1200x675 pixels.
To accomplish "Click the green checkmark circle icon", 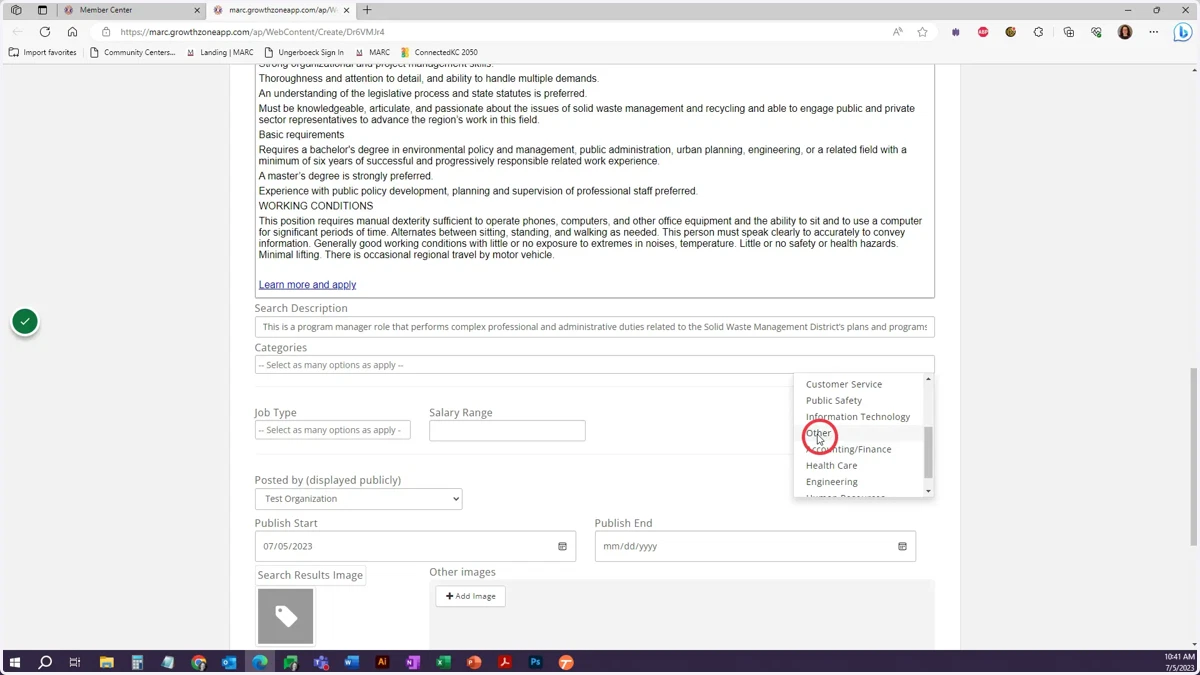I will coord(25,322).
